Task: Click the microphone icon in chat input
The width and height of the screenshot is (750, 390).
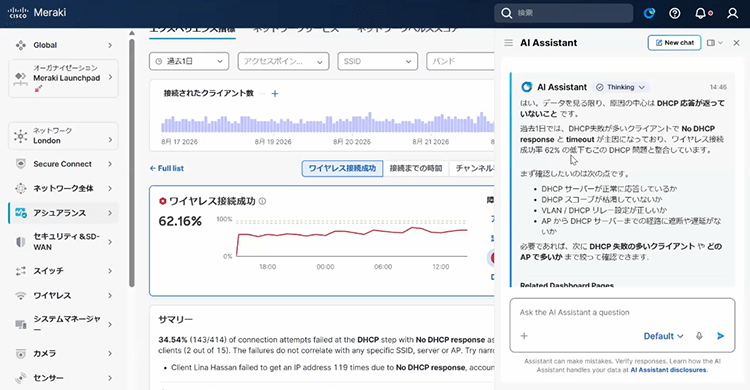Action: (699, 336)
